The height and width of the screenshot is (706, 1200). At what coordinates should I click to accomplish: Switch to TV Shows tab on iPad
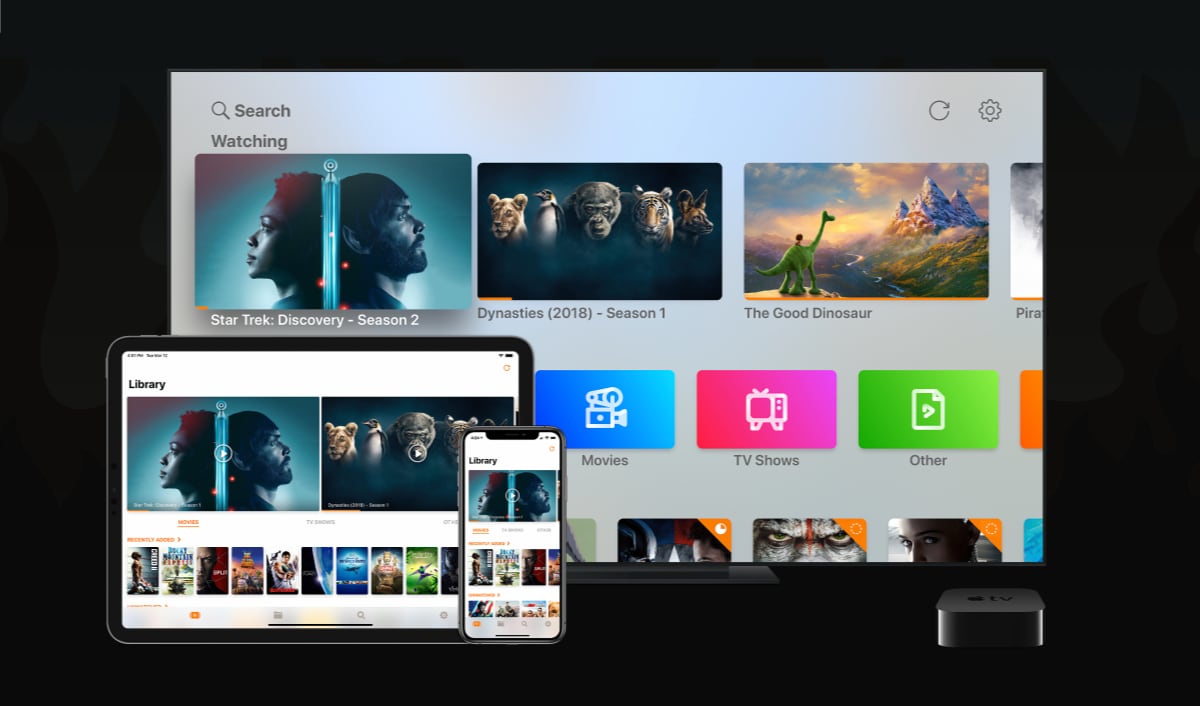point(320,522)
